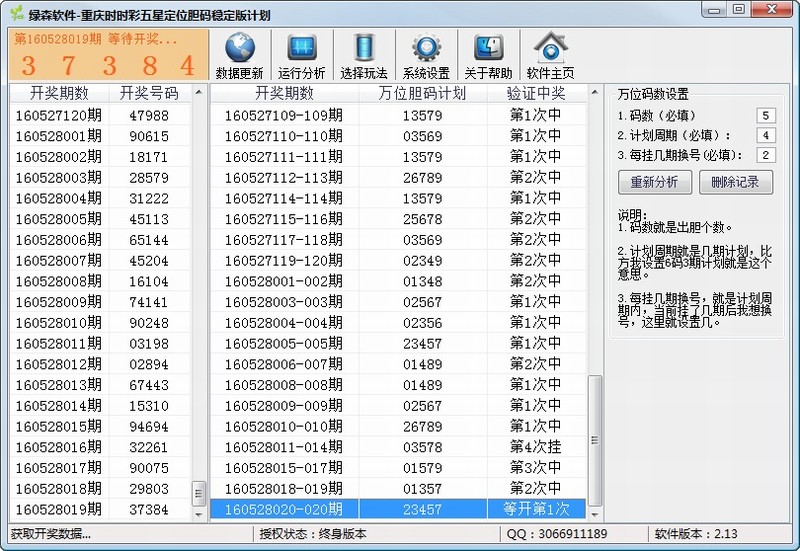Click scroll-down arrow of plan list scrollbar
This screenshot has height=551, width=800.
click(596, 512)
